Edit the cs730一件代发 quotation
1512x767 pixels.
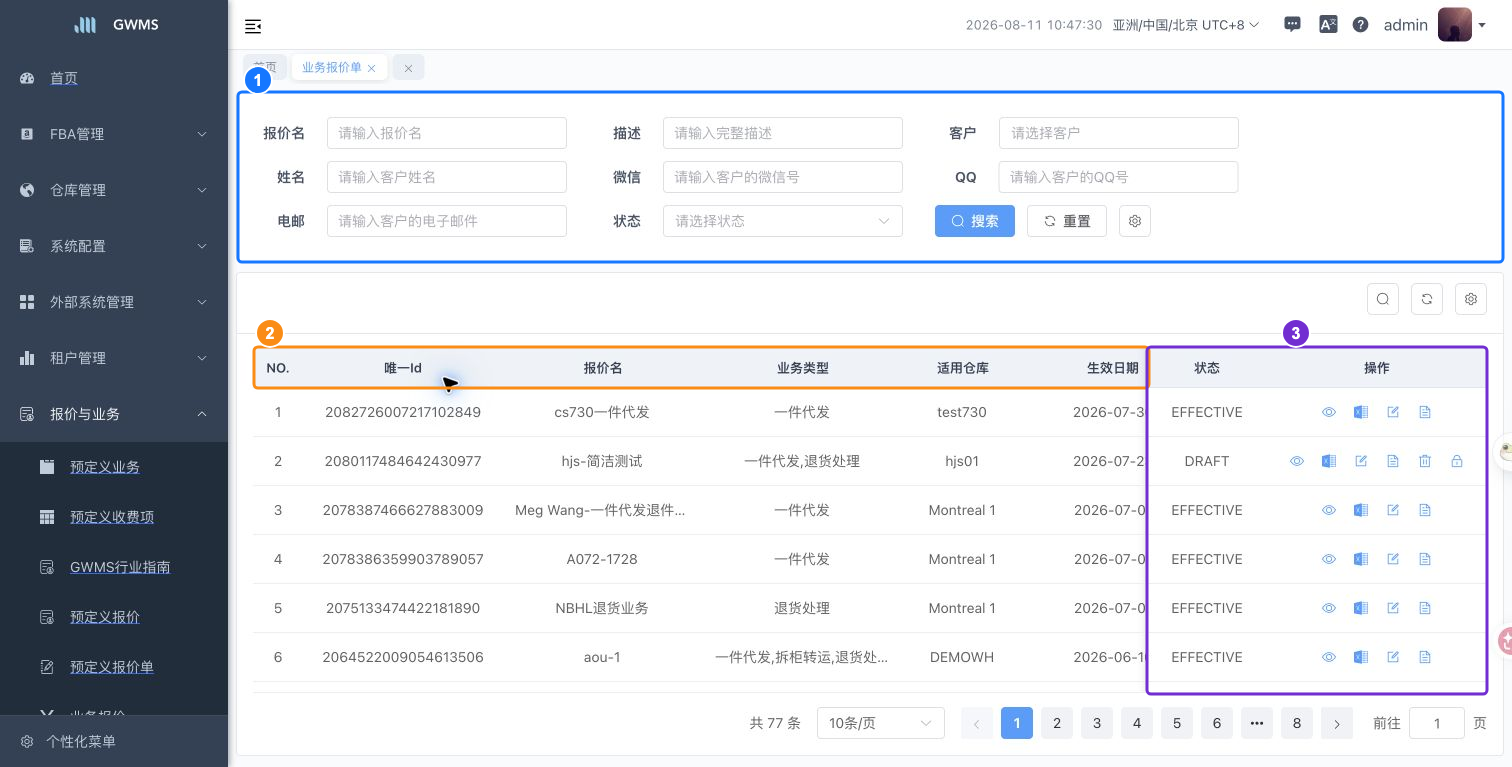pyautogui.click(x=1393, y=412)
